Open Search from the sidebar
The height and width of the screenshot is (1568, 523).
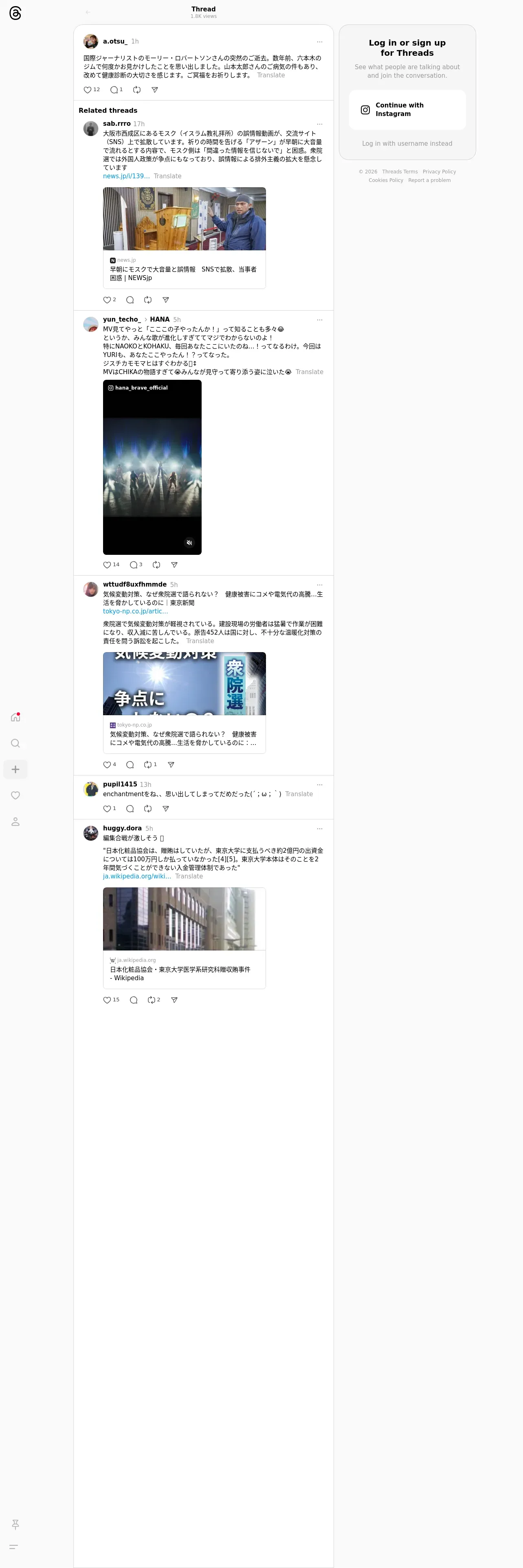tap(15, 743)
